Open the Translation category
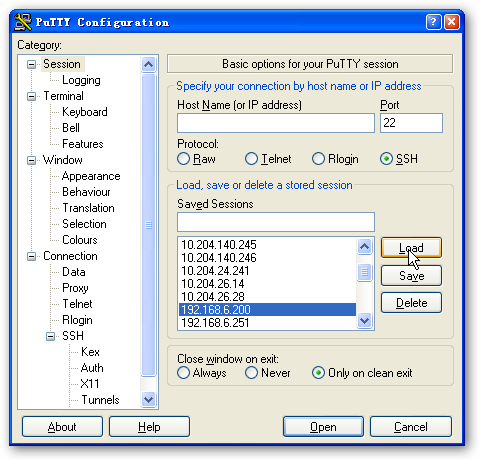This screenshot has width=479, height=460. coord(88,208)
